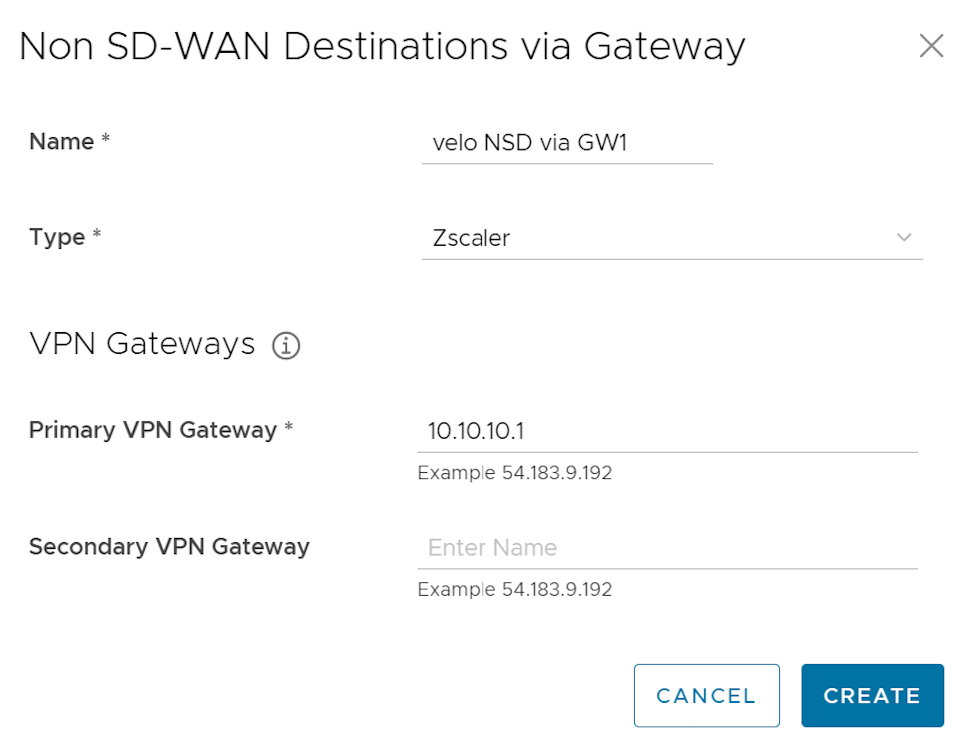The height and width of the screenshot is (755, 972).
Task: Click the example hint below Primary VPN Gateway
Action: click(514, 473)
